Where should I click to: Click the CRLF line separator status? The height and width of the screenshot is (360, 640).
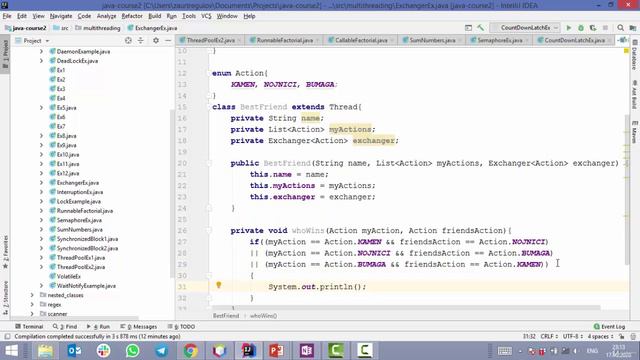pyautogui.click(x=549, y=336)
